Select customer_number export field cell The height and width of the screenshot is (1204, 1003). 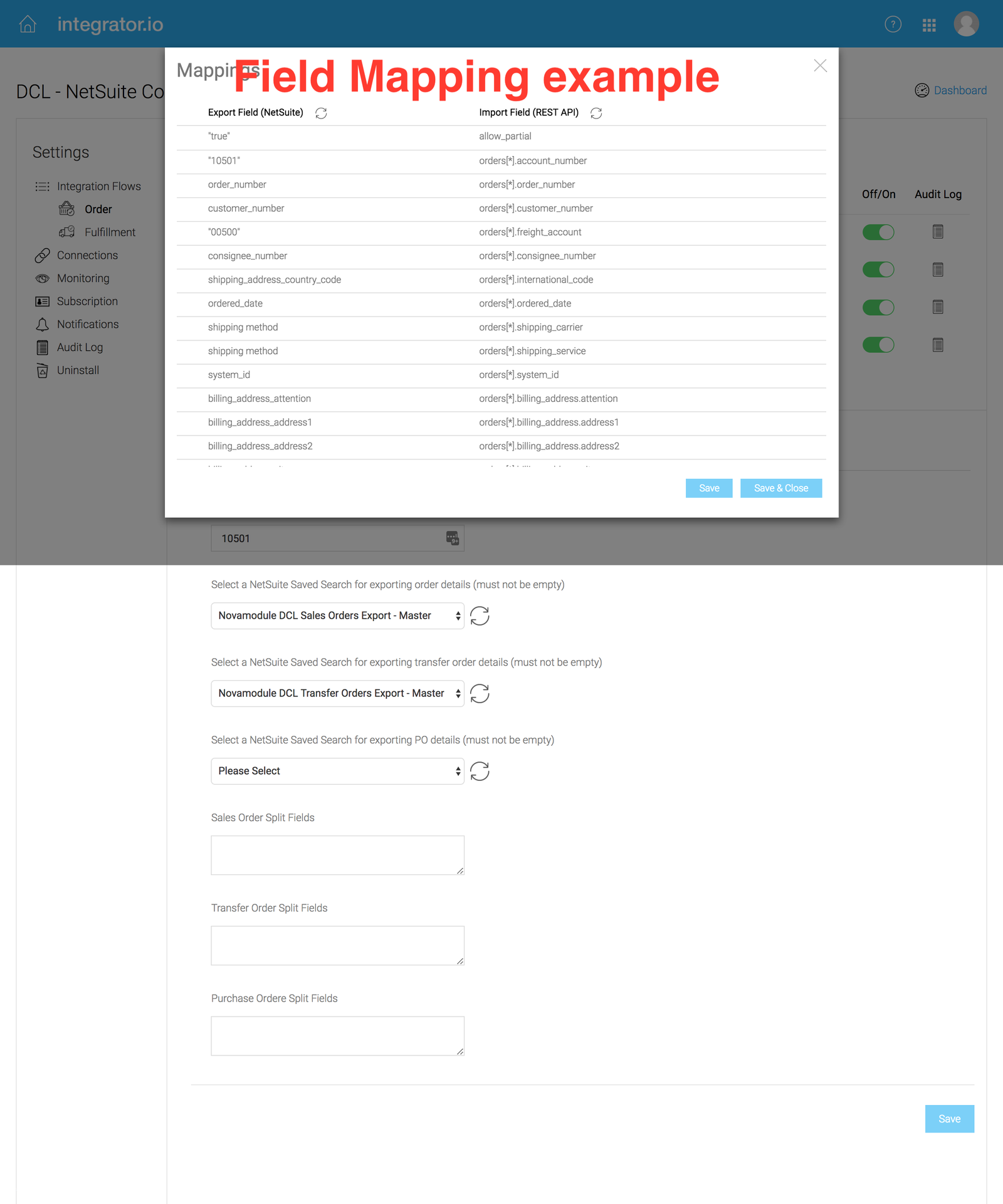[x=246, y=208]
